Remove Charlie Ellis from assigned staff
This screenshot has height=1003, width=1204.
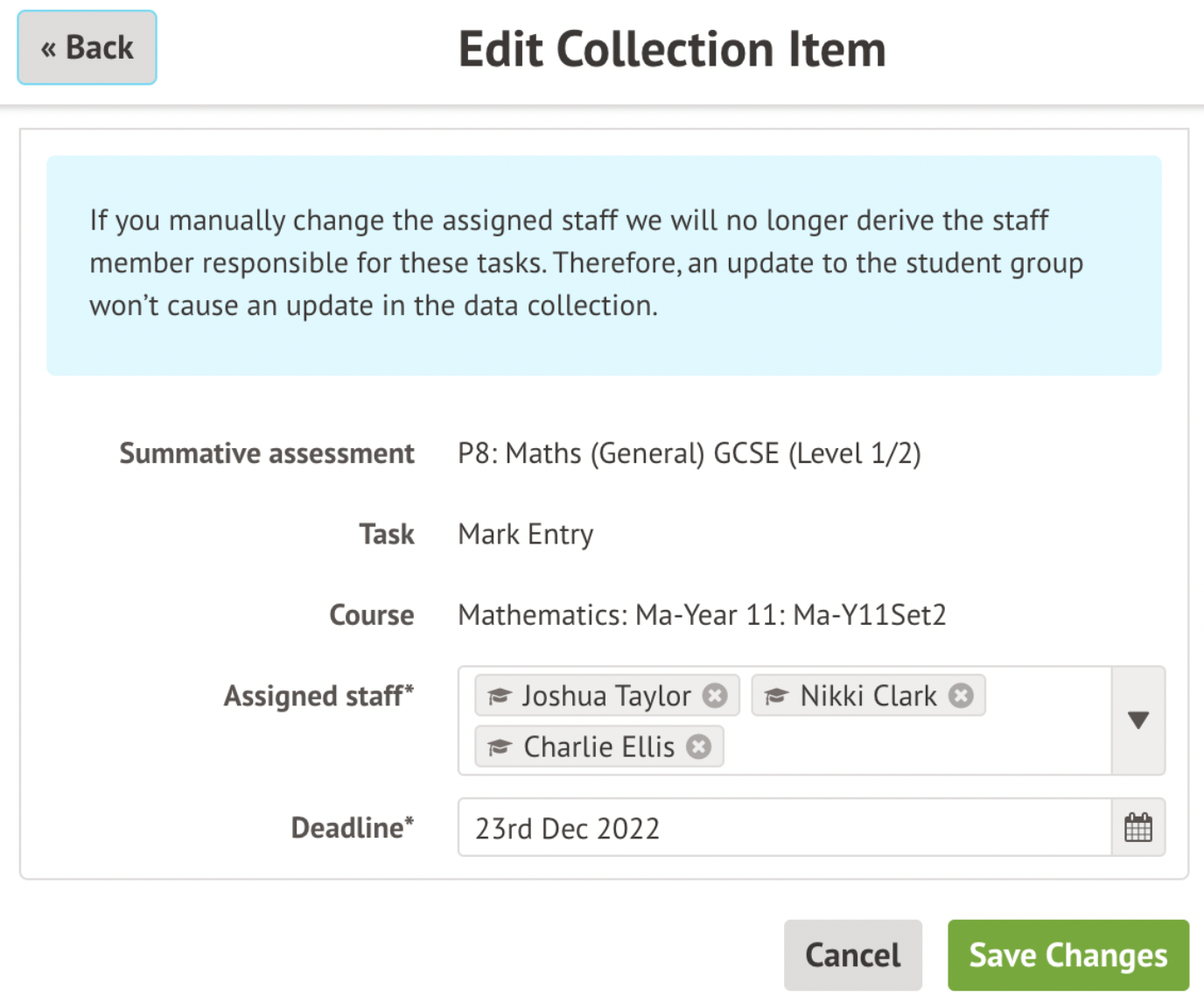click(698, 747)
